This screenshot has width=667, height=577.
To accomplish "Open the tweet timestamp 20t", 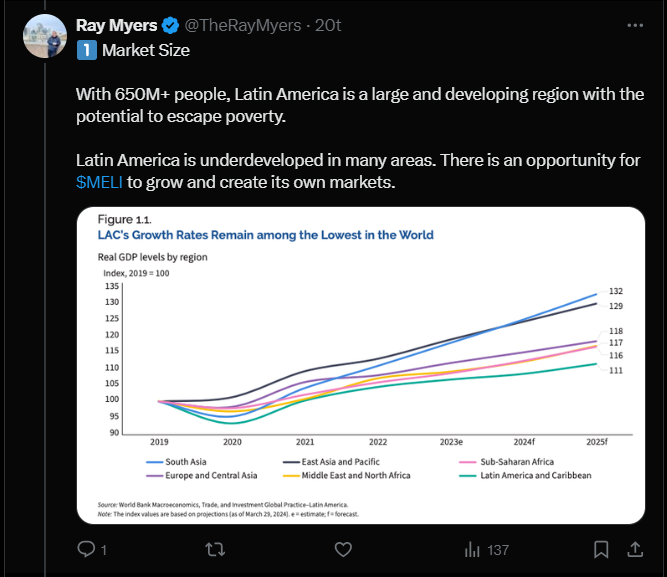I will pos(327,25).
